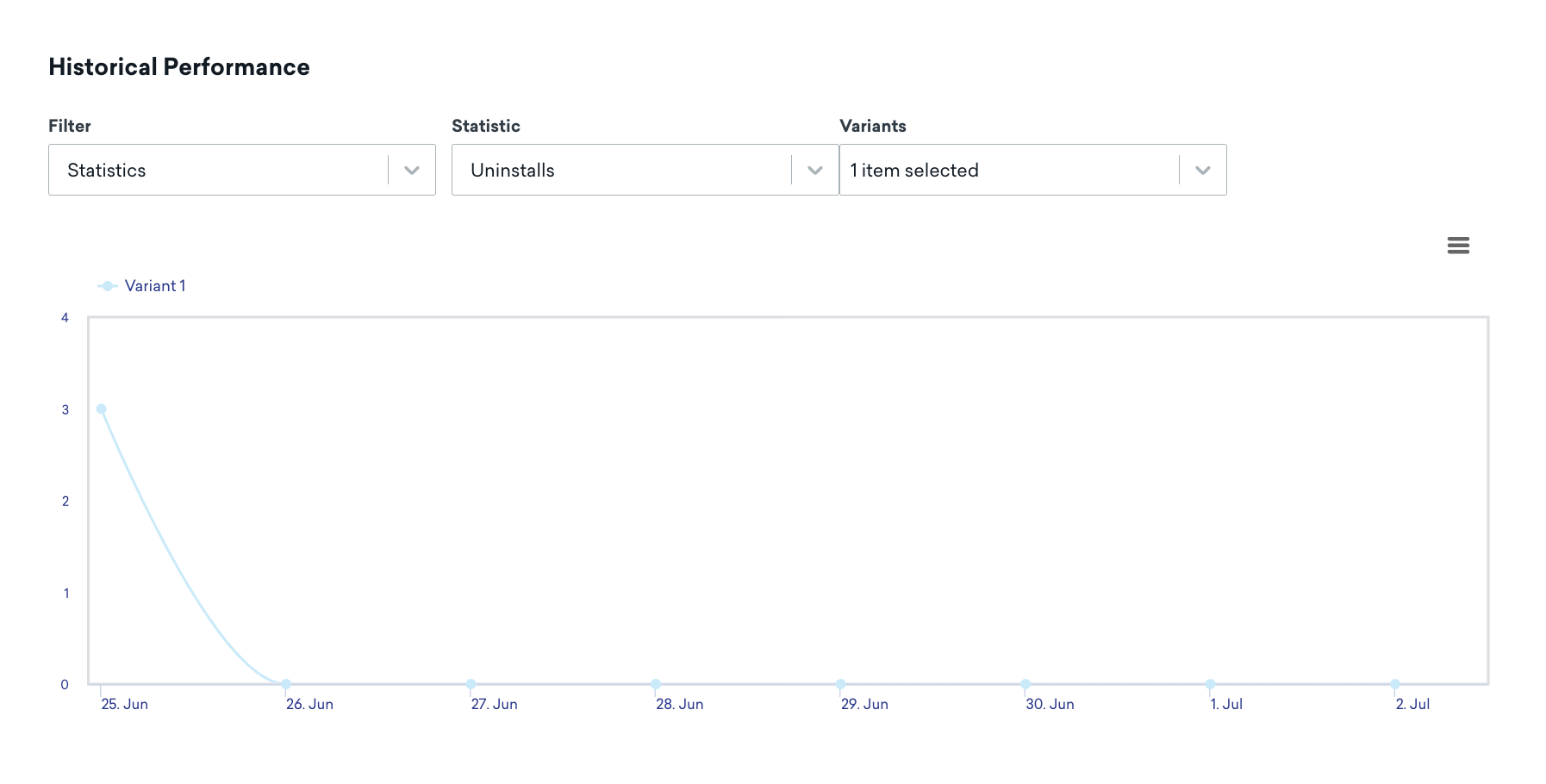Click the 29. Jun data point on chart
Image resolution: width=1546 pixels, height=784 pixels.
[x=841, y=684]
